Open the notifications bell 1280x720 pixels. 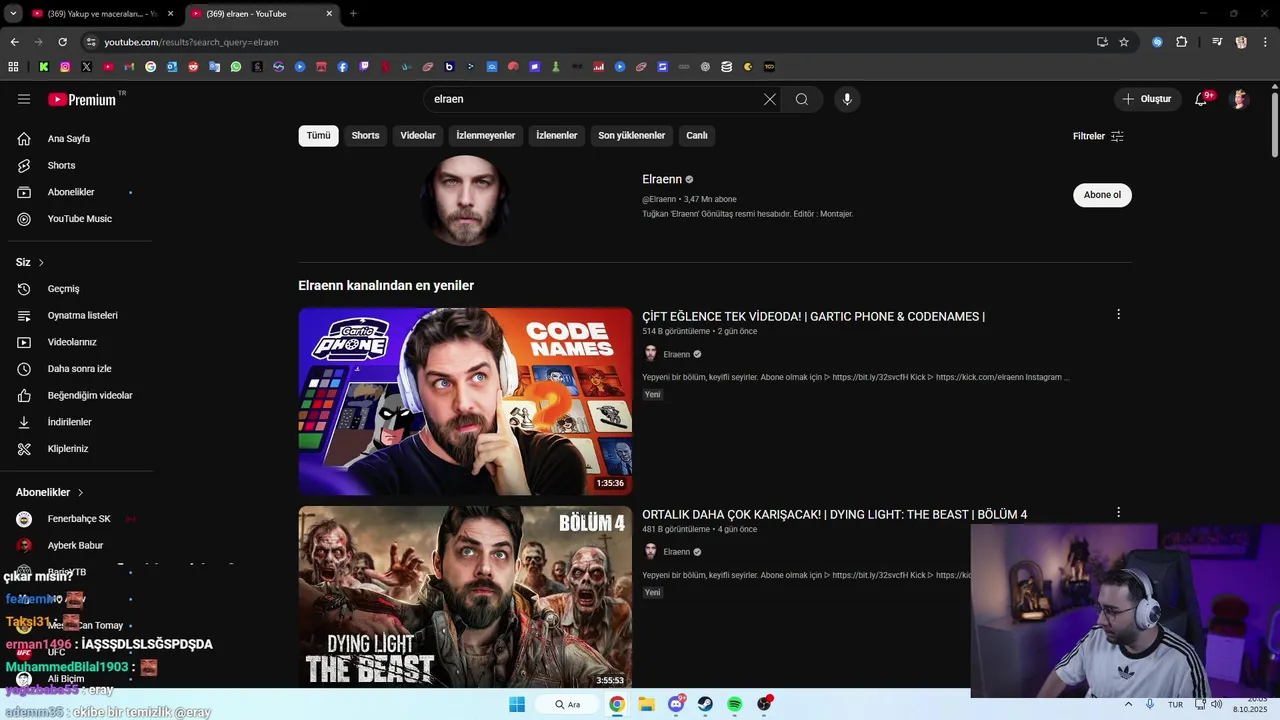[x=1202, y=99]
